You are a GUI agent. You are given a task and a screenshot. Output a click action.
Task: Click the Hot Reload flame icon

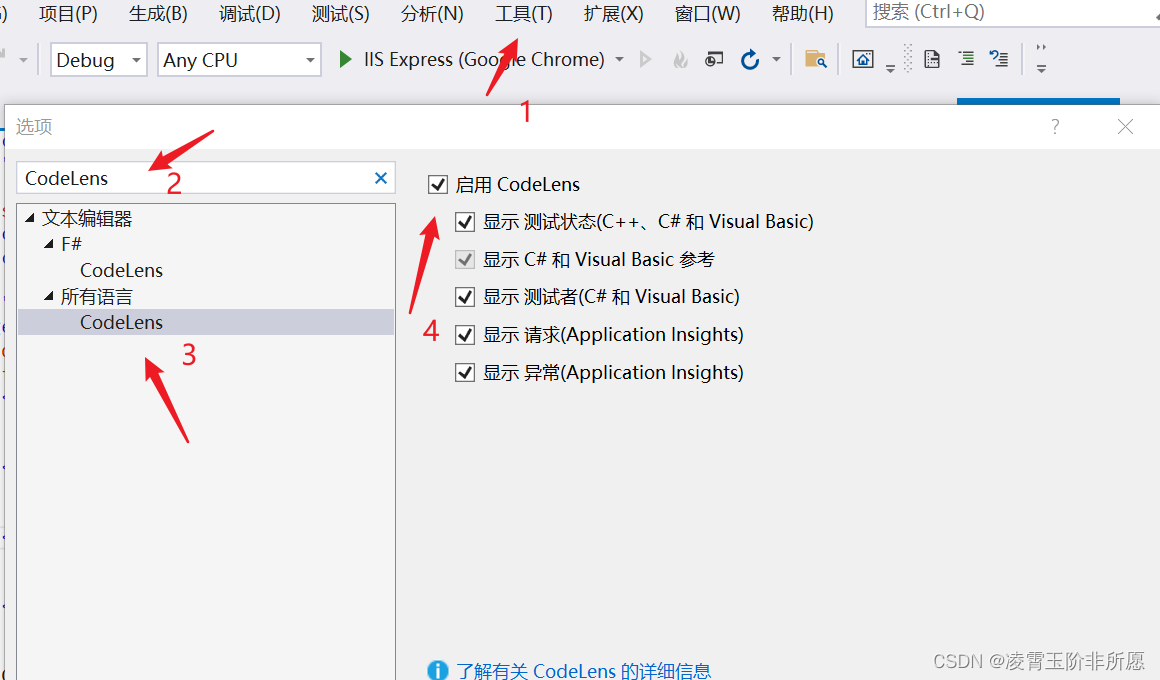[x=680, y=59]
